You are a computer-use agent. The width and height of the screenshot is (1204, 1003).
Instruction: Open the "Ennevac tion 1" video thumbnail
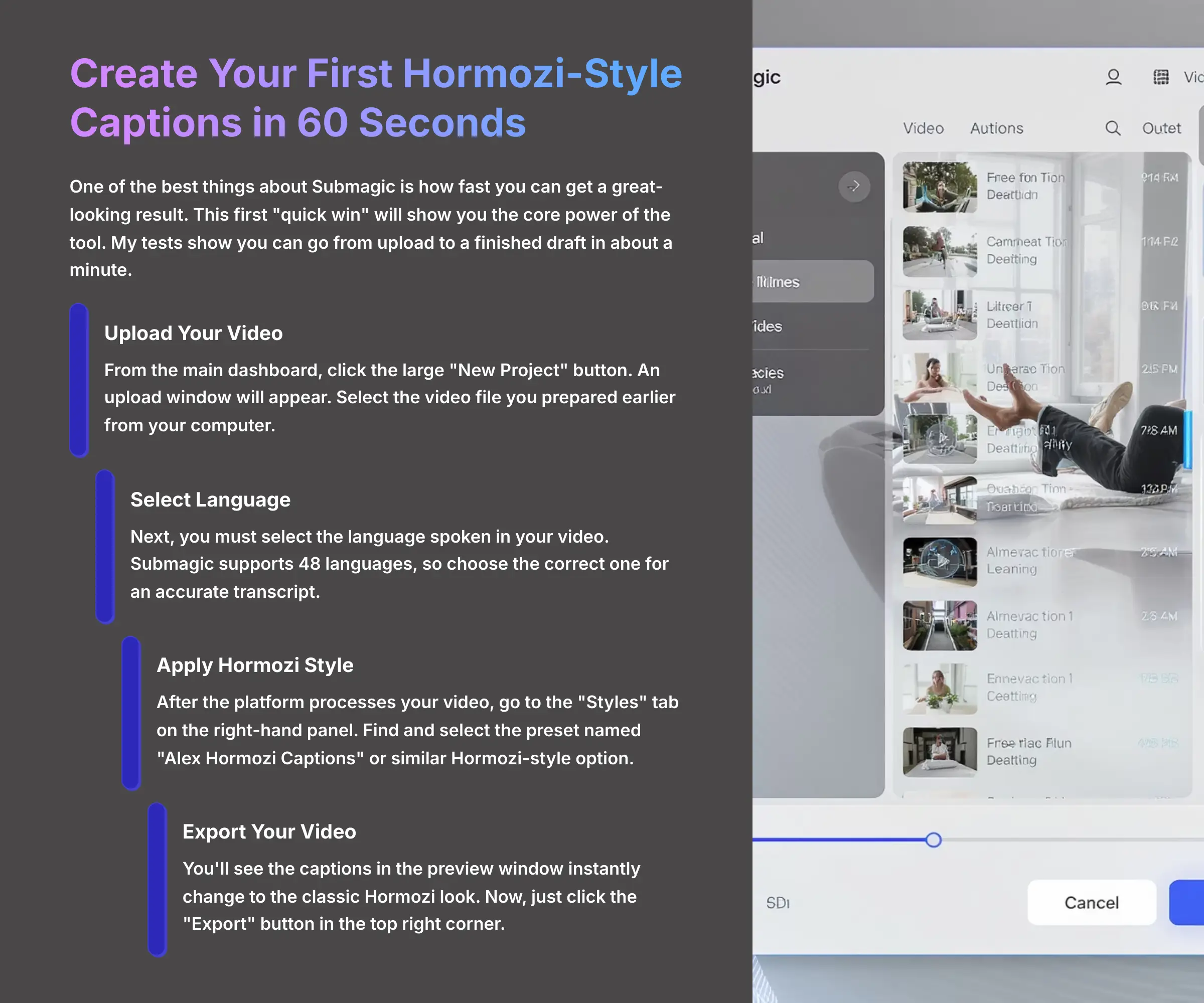(x=940, y=689)
